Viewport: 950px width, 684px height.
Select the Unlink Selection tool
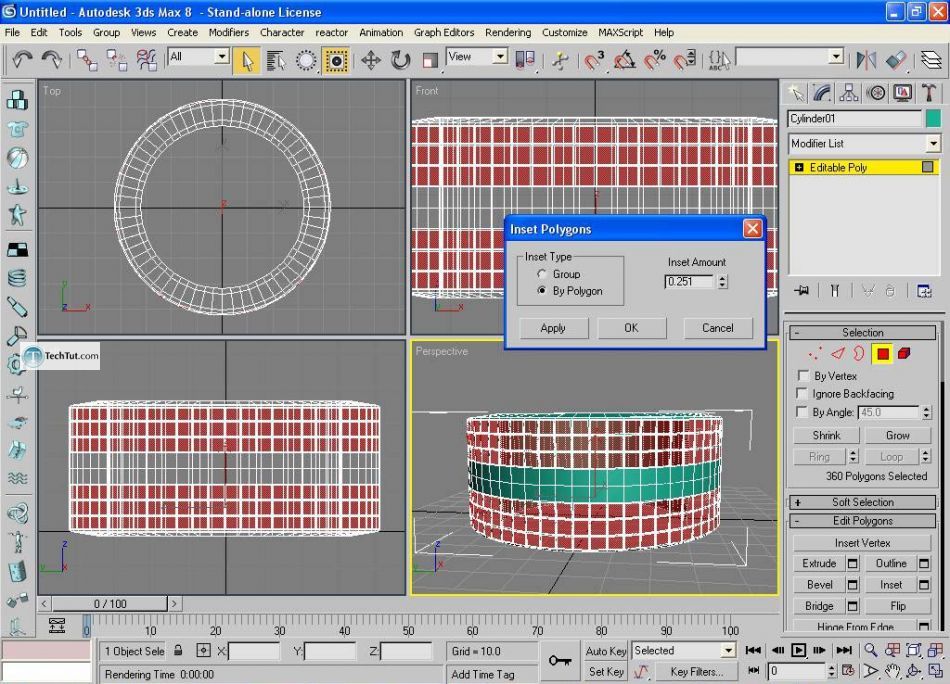117,59
